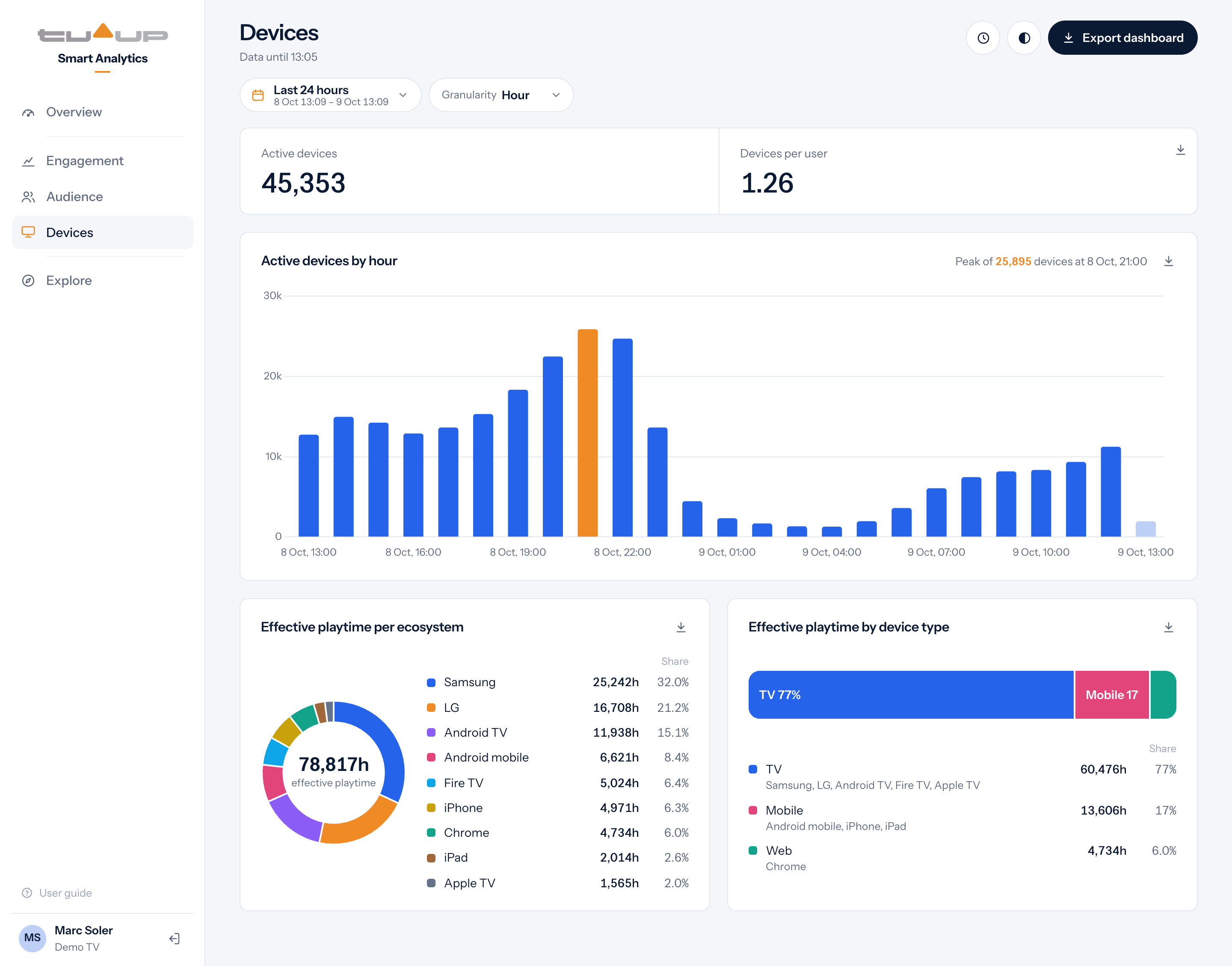Image resolution: width=1232 pixels, height=966 pixels.
Task: Click the orange peak bar at 21:00
Action: point(587,433)
